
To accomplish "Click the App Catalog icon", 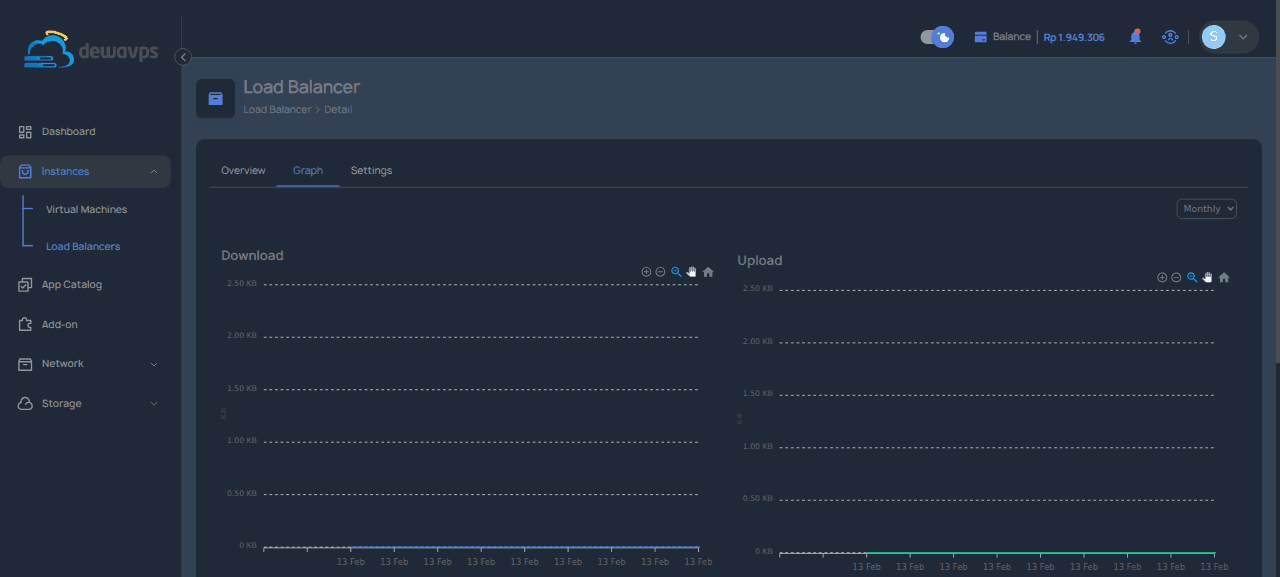I will click(25, 285).
